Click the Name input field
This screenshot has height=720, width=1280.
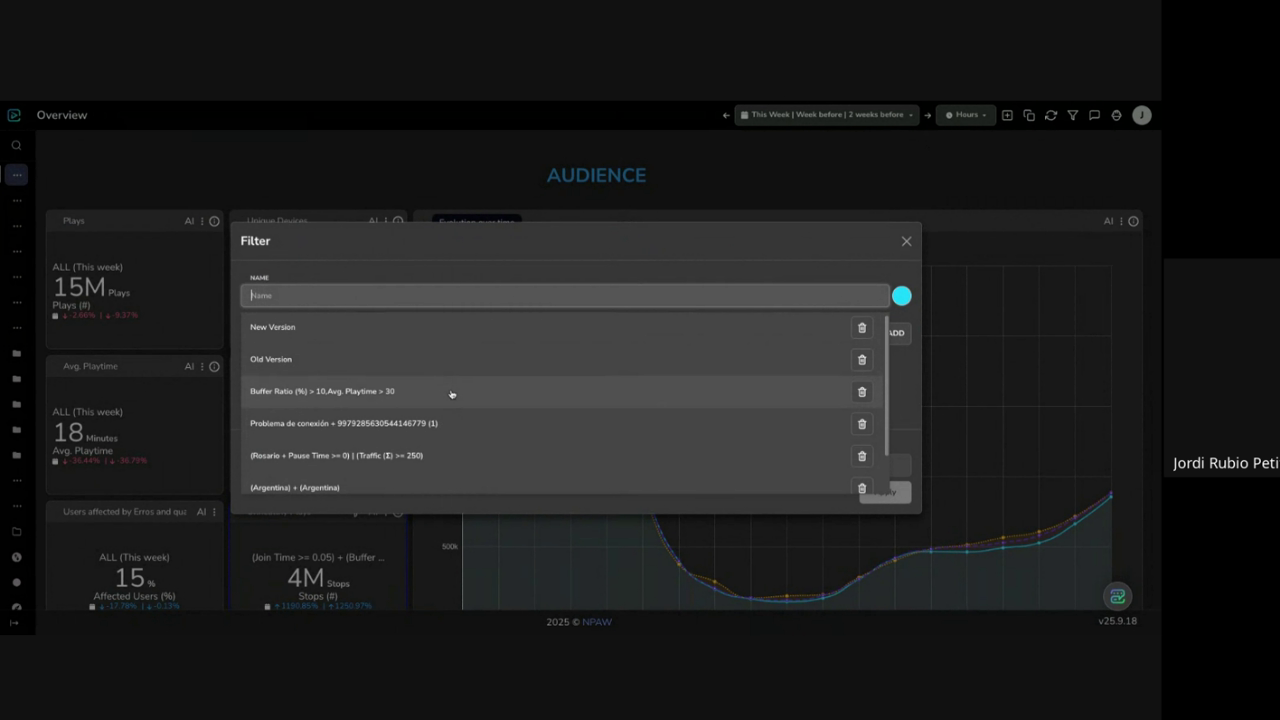click(564, 296)
